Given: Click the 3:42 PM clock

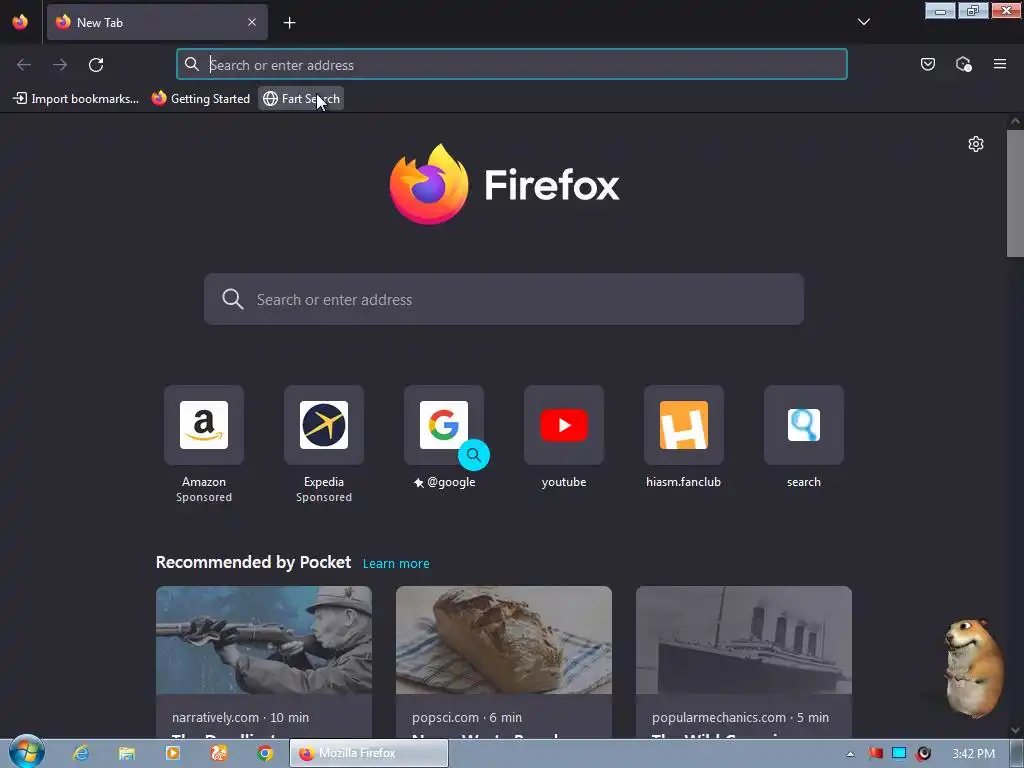Looking at the screenshot, I should tap(973, 754).
